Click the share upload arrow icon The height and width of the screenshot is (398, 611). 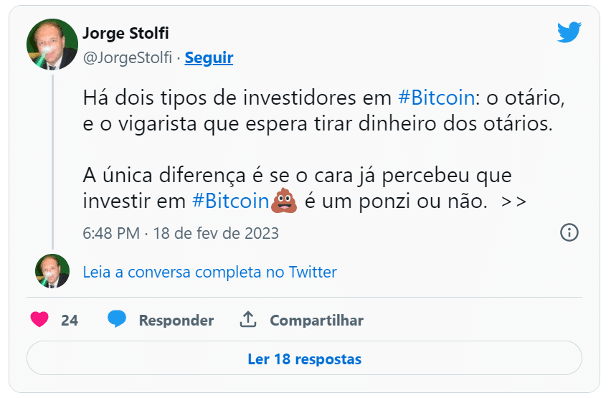[x=248, y=319]
